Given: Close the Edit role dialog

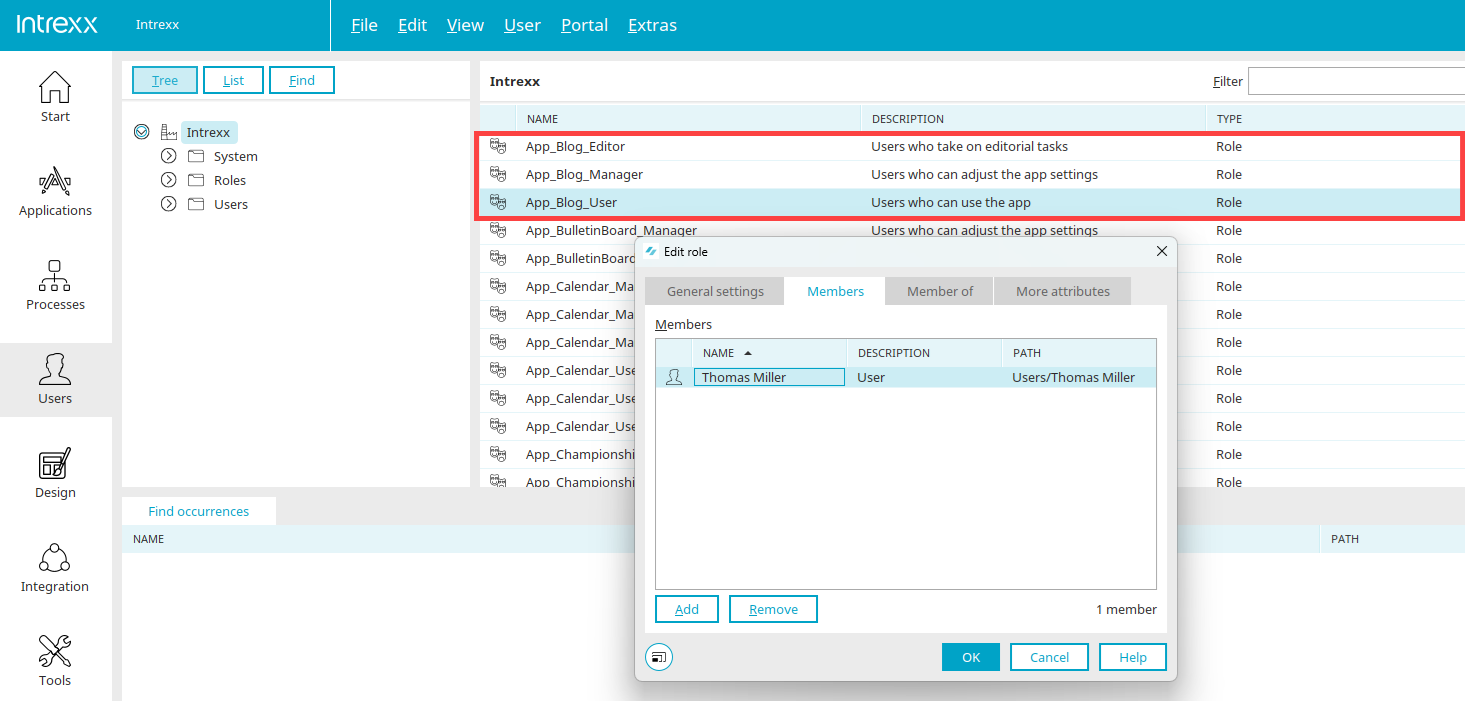Looking at the screenshot, I should point(1161,251).
